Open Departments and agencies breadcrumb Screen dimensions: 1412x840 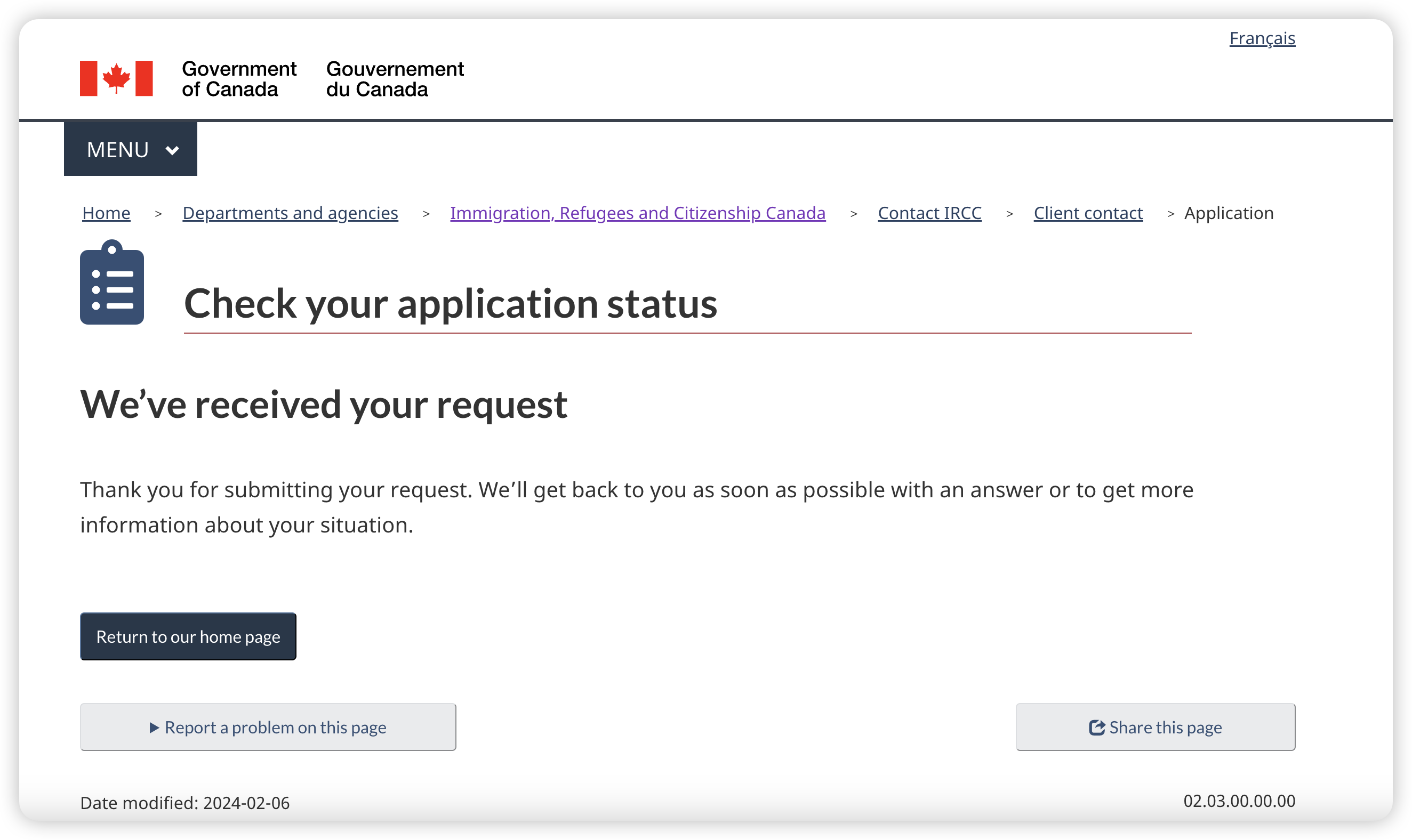[291, 213]
